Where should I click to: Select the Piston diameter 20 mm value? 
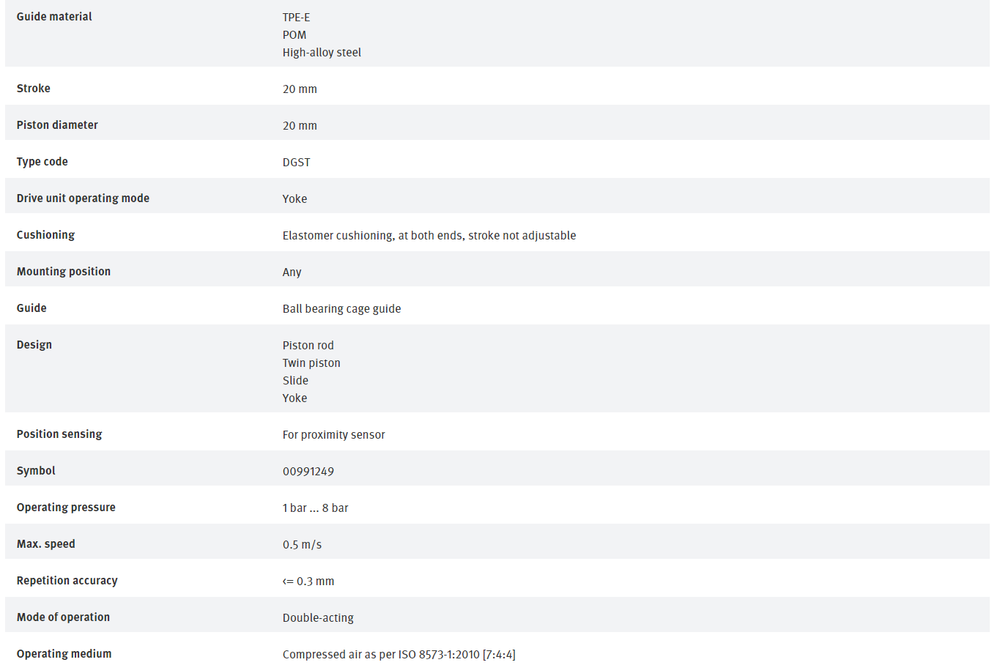300,126
